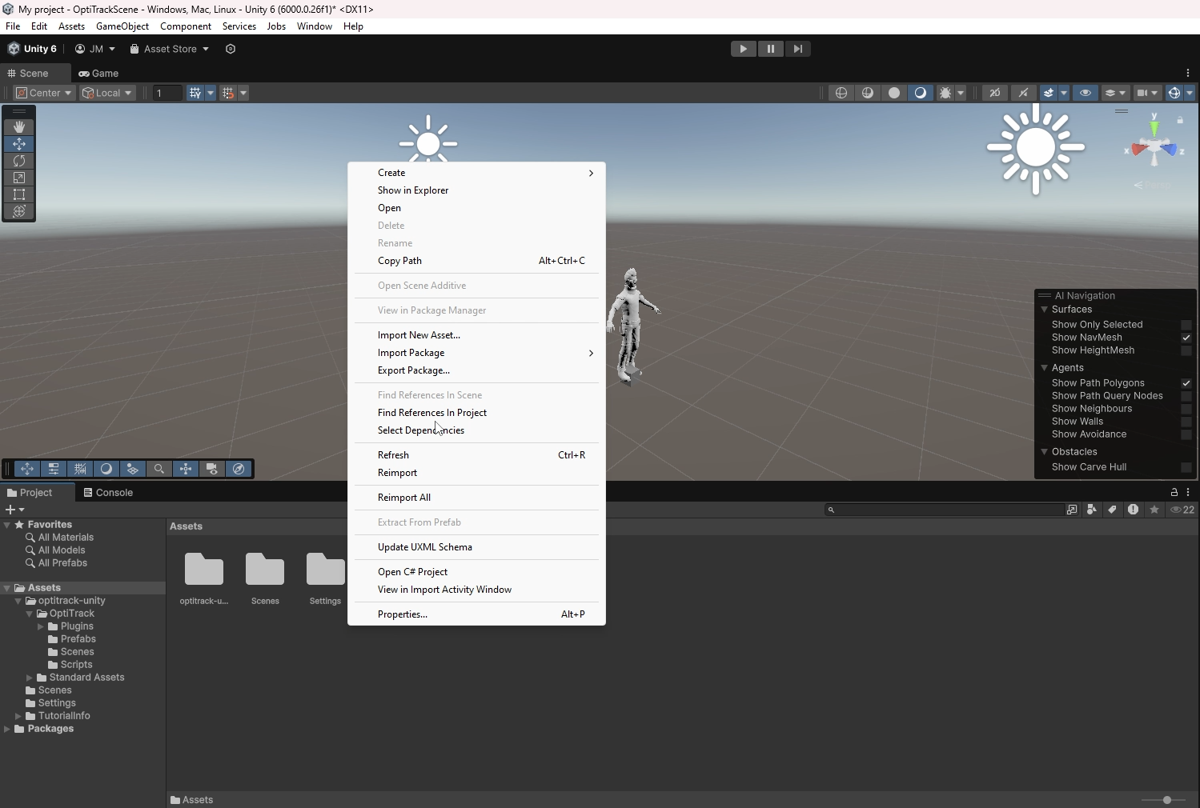Toggle Show Path Polygons checkbox
The width and height of the screenshot is (1200, 808).
click(x=1186, y=382)
